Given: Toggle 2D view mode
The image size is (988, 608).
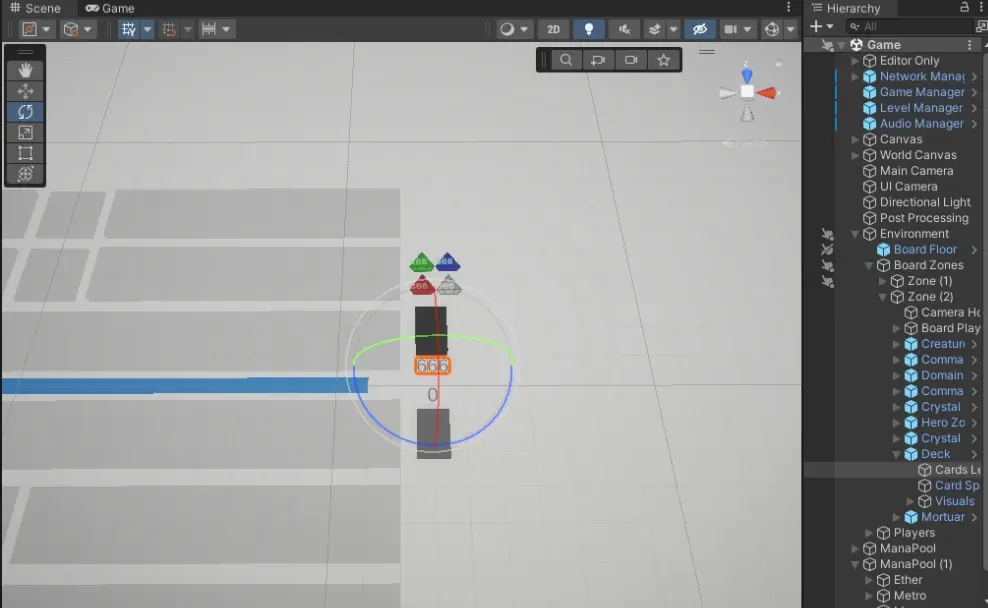Looking at the screenshot, I should 553,29.
